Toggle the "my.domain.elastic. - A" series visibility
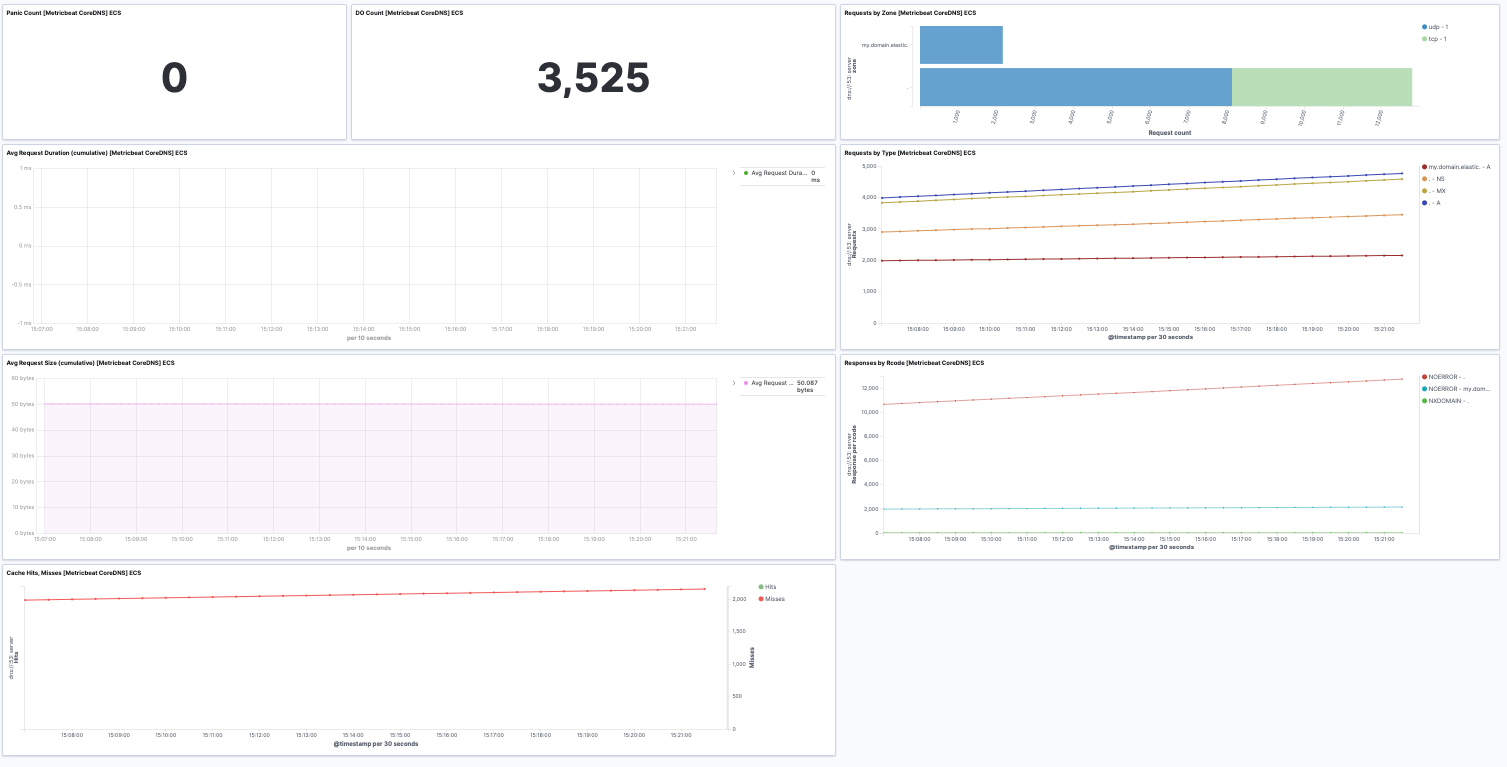Viewport: 1507px width, 767px height. [1423, 167]
